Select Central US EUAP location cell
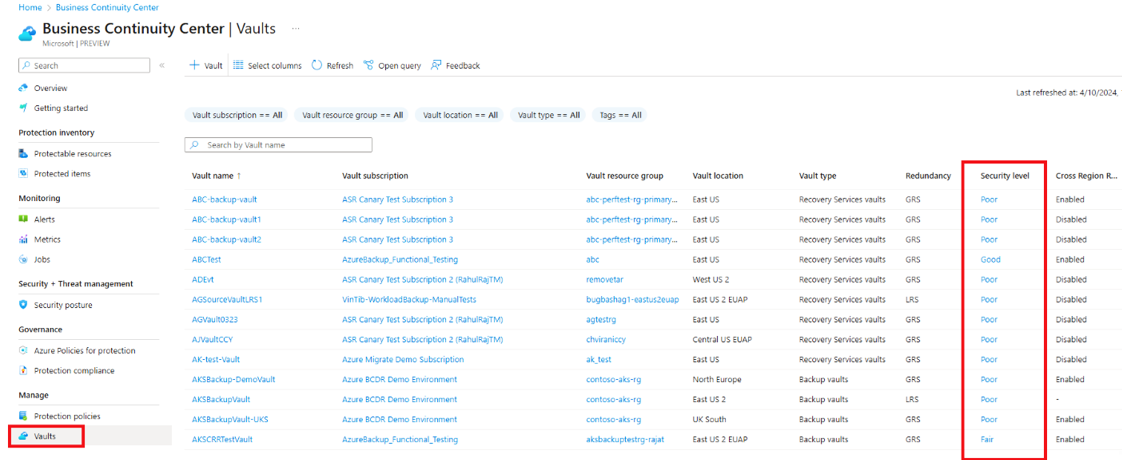Viewport: 1122px width, 460px height. click(x=722, y=339)
